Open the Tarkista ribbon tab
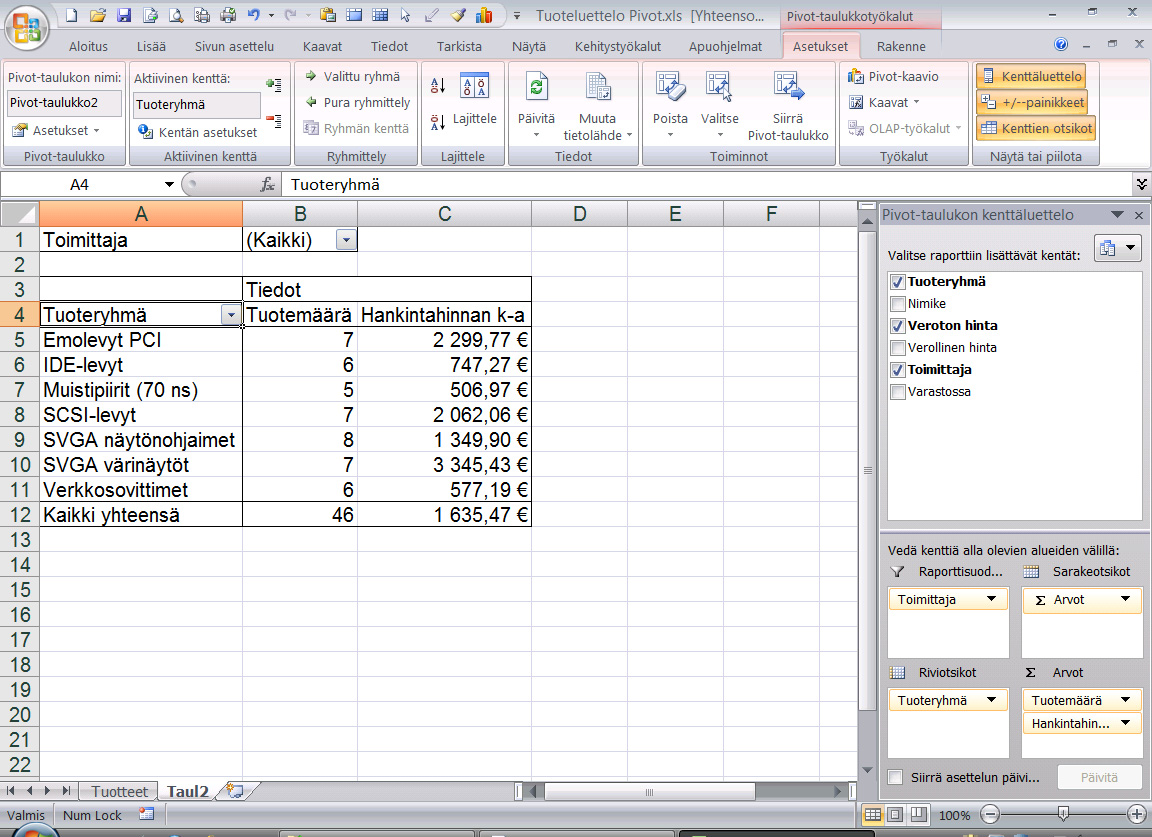This screenshot has height=837, width=1152. (x=459, y=46)
